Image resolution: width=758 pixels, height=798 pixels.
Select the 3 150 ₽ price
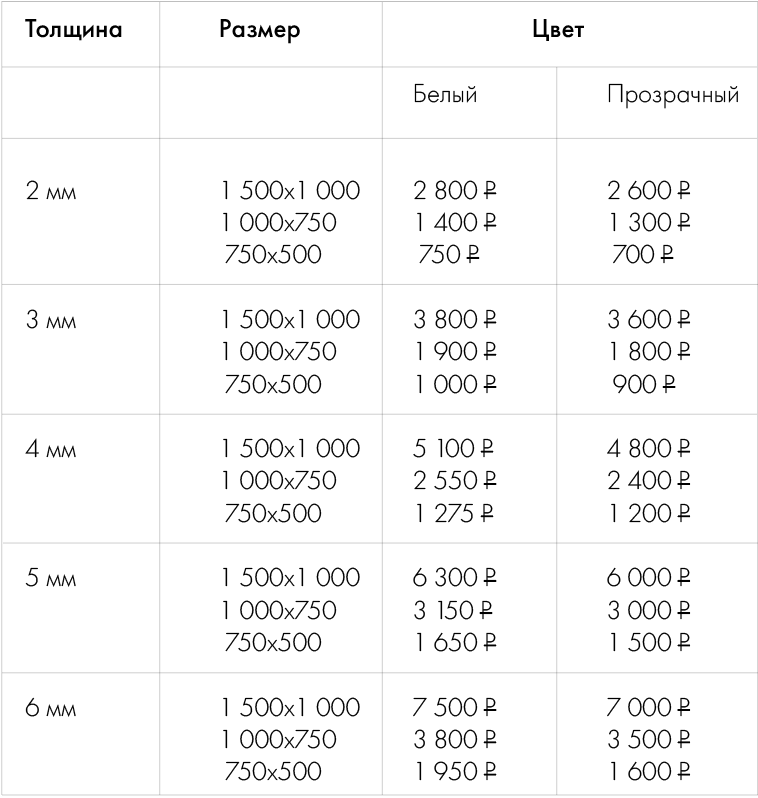[x=455, y=610]
